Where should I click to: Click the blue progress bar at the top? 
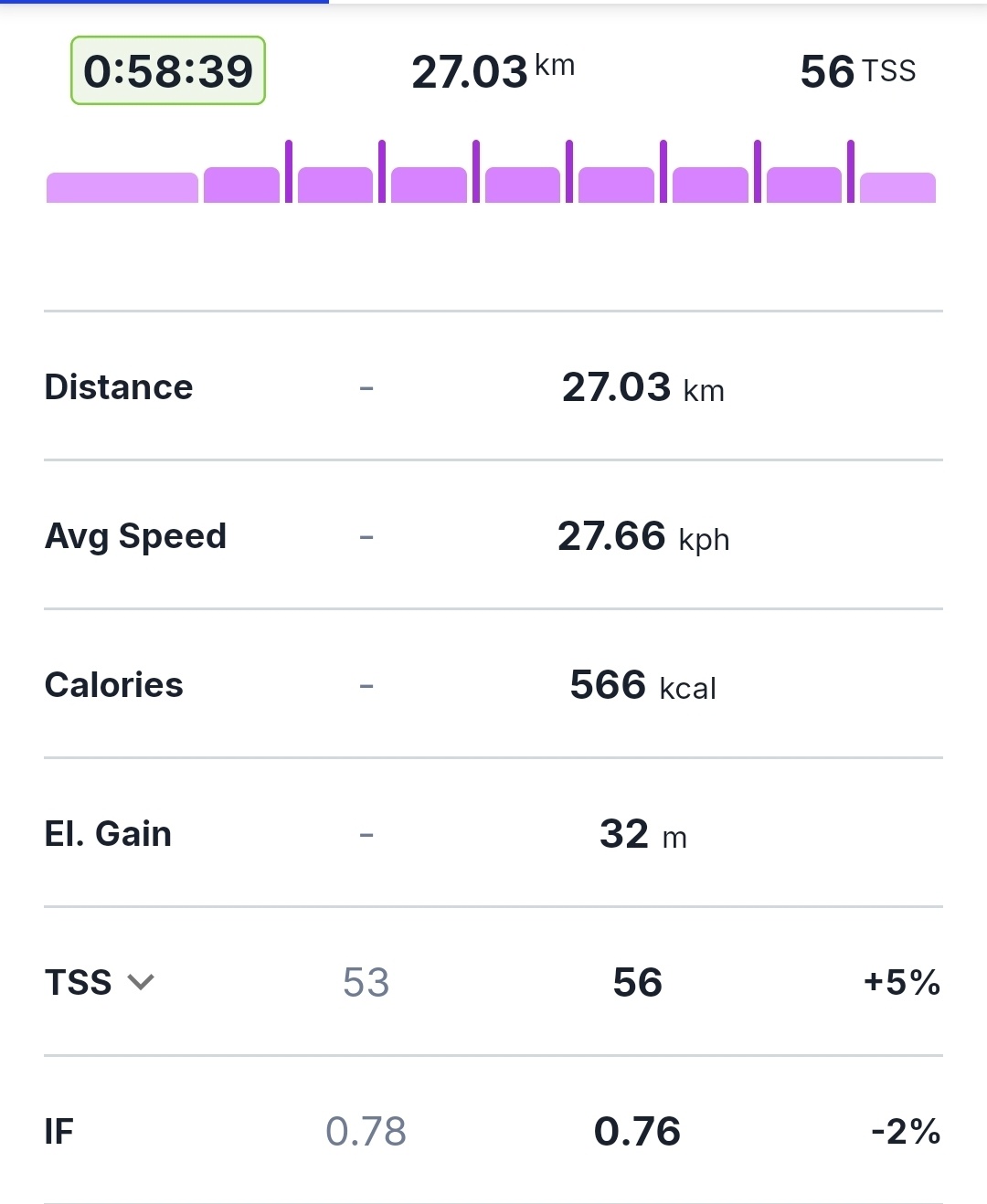tap(164, 2)
